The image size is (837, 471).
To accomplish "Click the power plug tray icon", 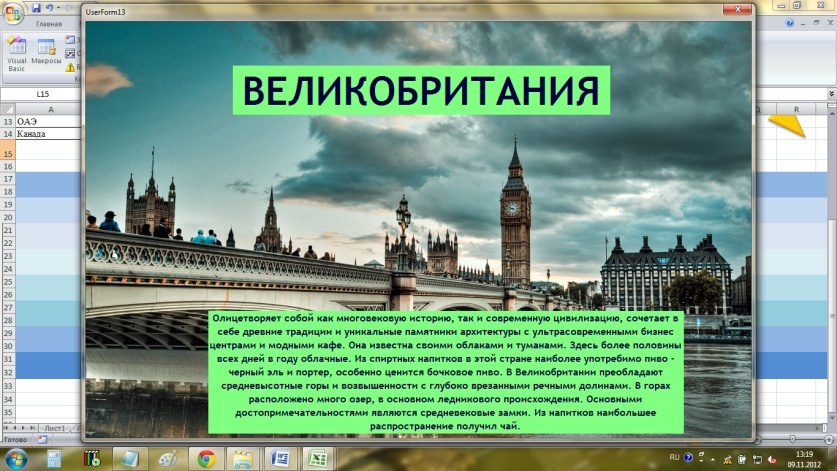I will (x=742, y=459).
